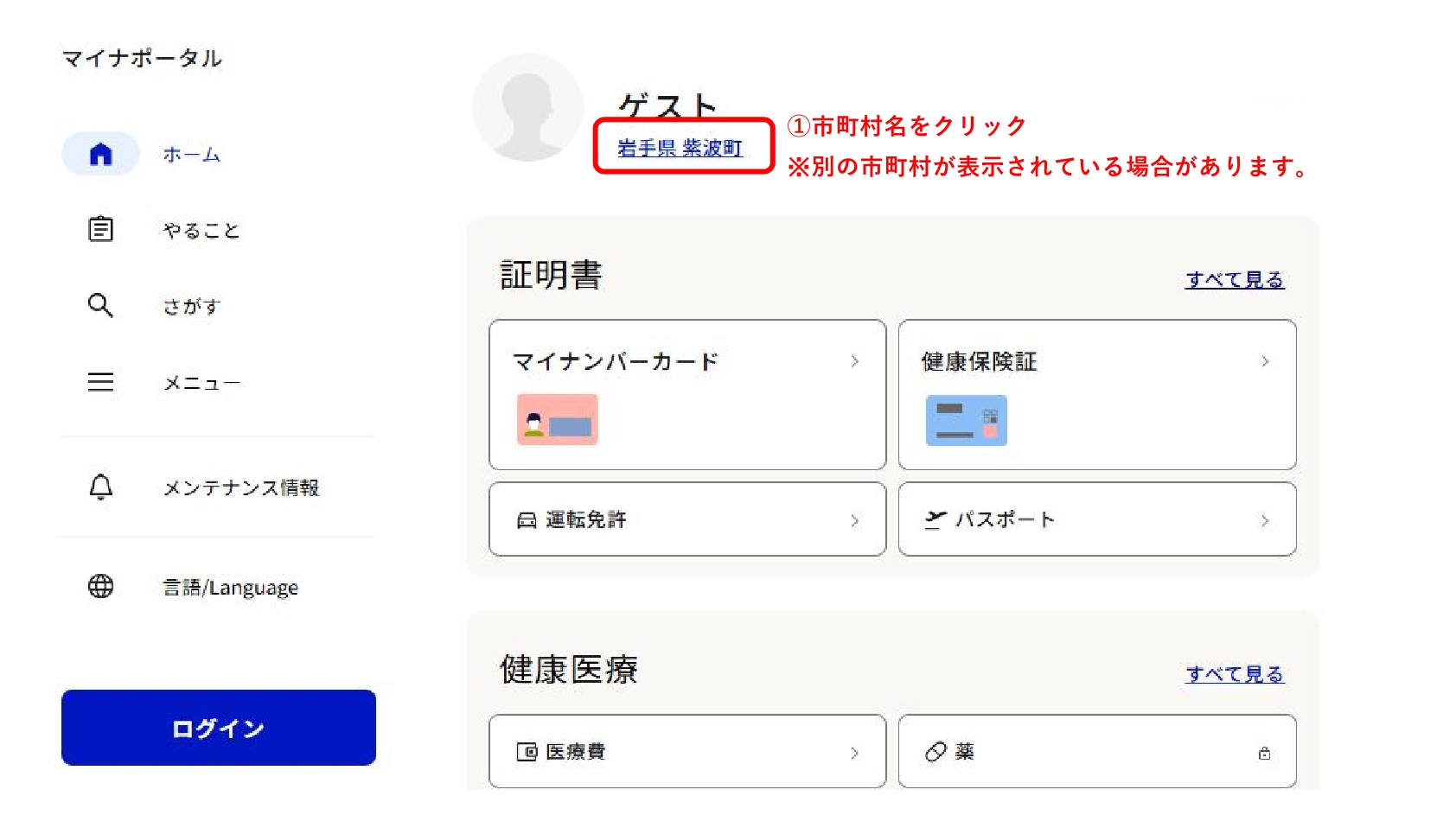Select the やること menu item

tap(201, 230)
